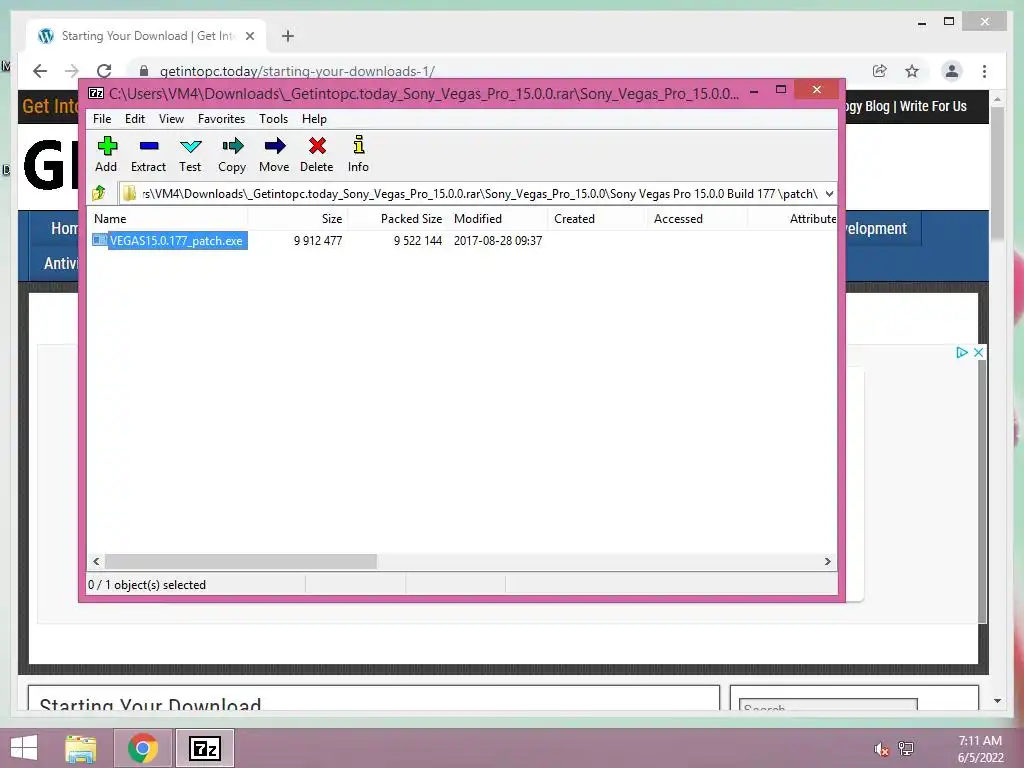Click the VEGAS15.0.177_patch.exe file icon
This screenshot has width=1024, height=768.
[x=100, y=240]
